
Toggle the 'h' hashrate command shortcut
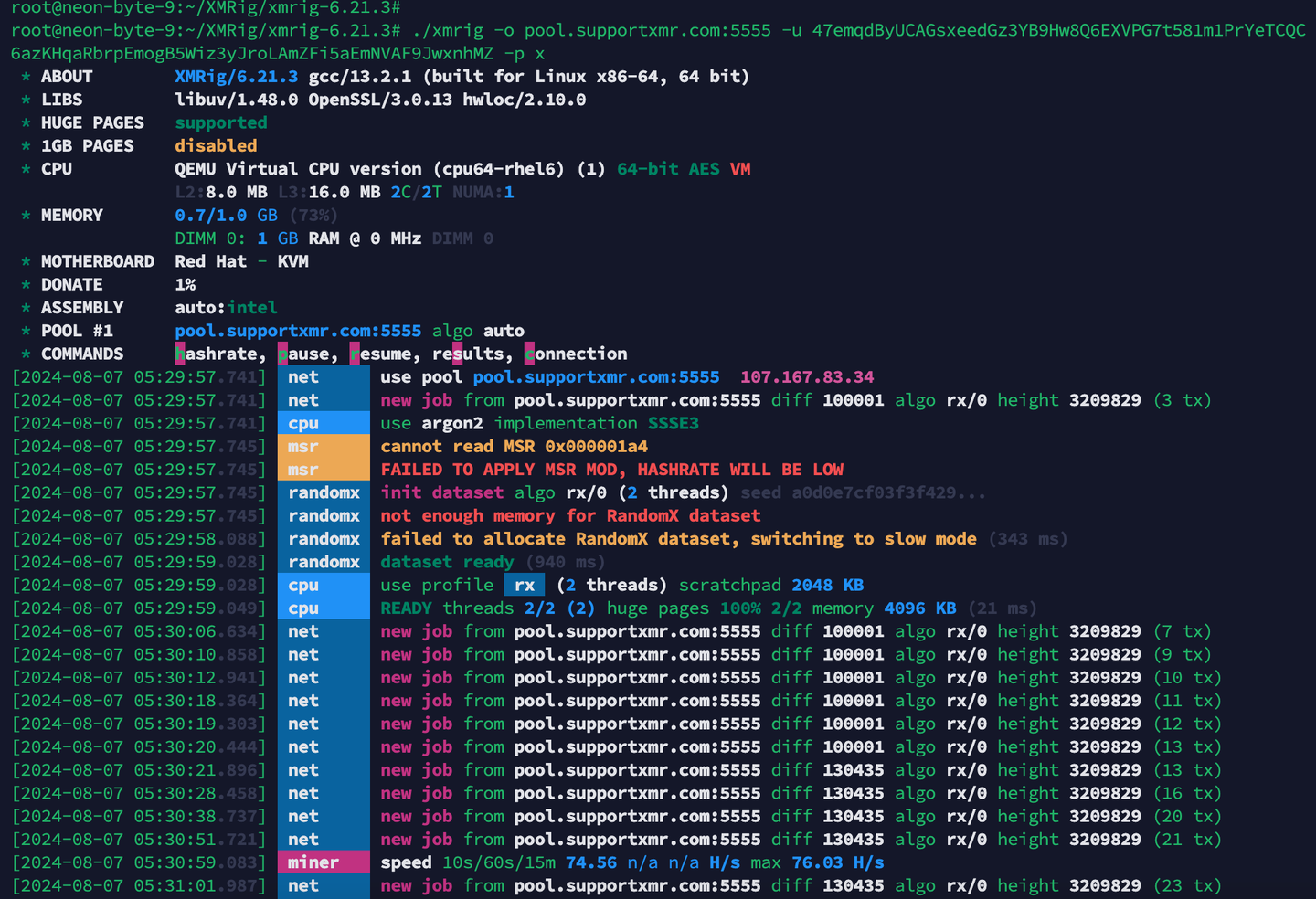tap(180, 354)
